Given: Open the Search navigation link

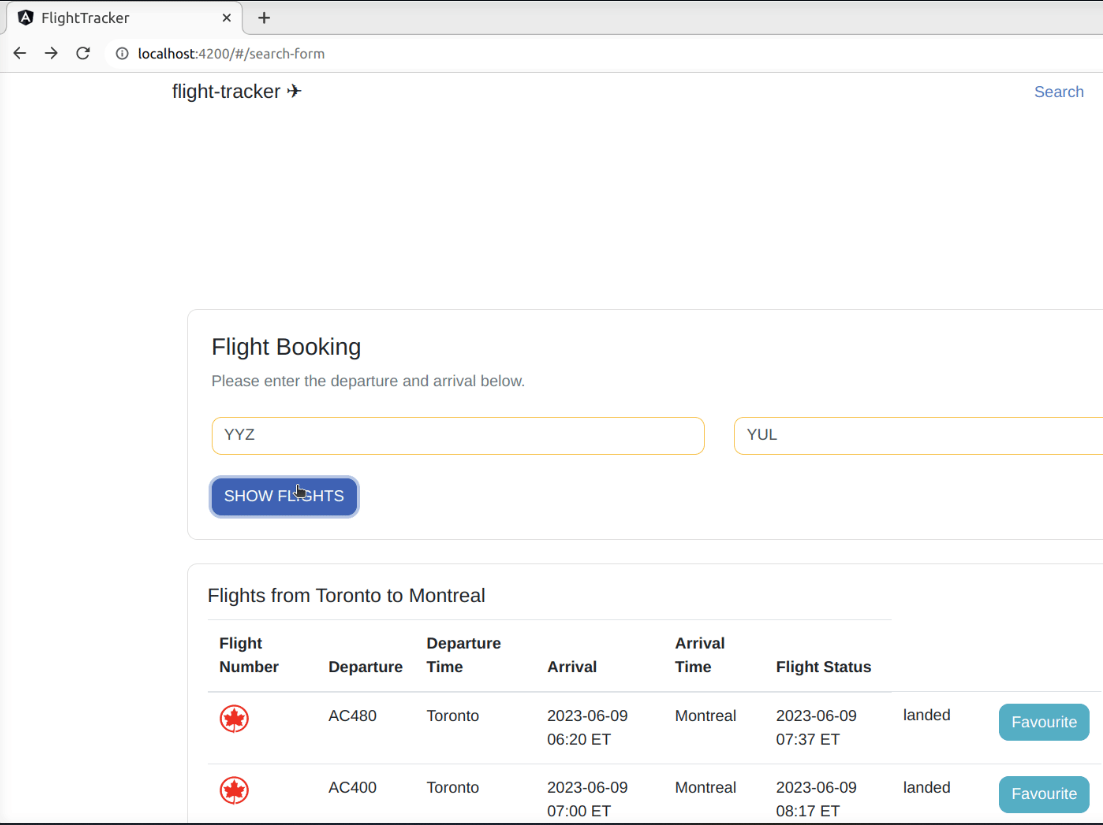Looking at the screenshot, I should pos(1058,92).
